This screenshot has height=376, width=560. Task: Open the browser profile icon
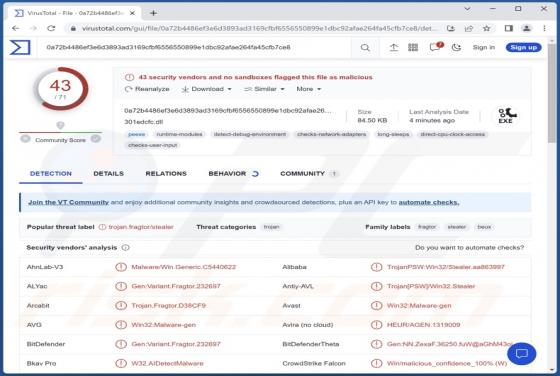tap(526, 28)
